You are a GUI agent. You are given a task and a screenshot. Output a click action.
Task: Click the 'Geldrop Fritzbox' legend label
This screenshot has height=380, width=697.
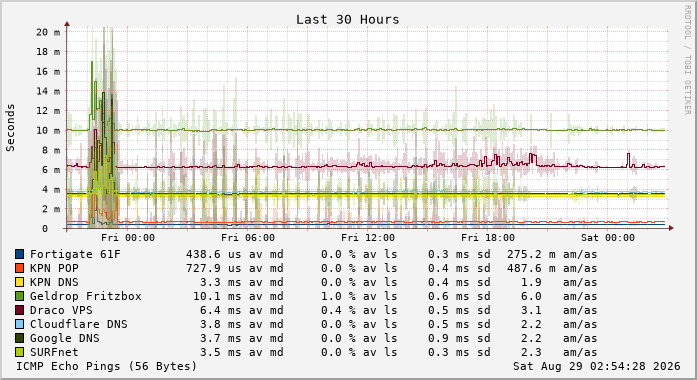[86, 296]
